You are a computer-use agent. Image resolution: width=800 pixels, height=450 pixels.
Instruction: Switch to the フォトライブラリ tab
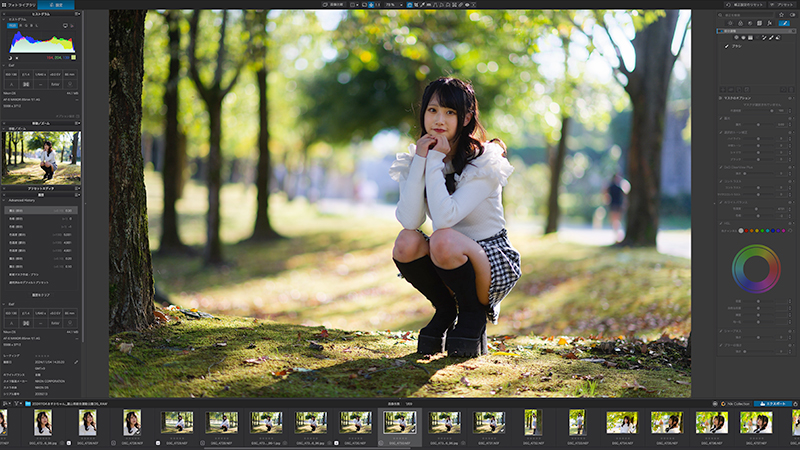tap(21, 5)
